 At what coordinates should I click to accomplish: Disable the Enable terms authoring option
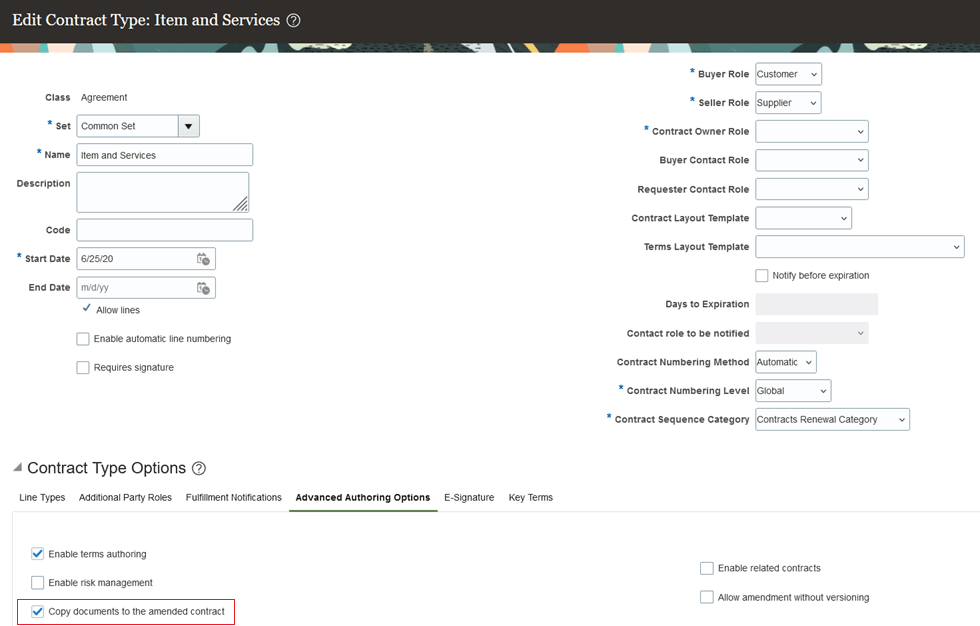tap(37, 553)
